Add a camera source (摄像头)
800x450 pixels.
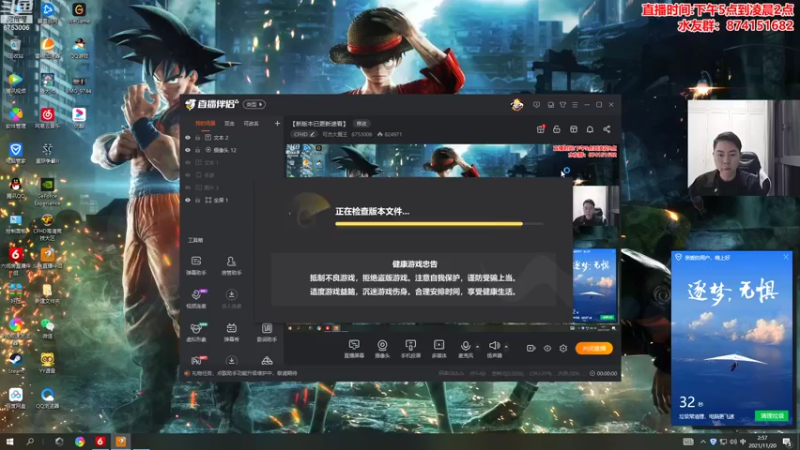coord(382,349)
